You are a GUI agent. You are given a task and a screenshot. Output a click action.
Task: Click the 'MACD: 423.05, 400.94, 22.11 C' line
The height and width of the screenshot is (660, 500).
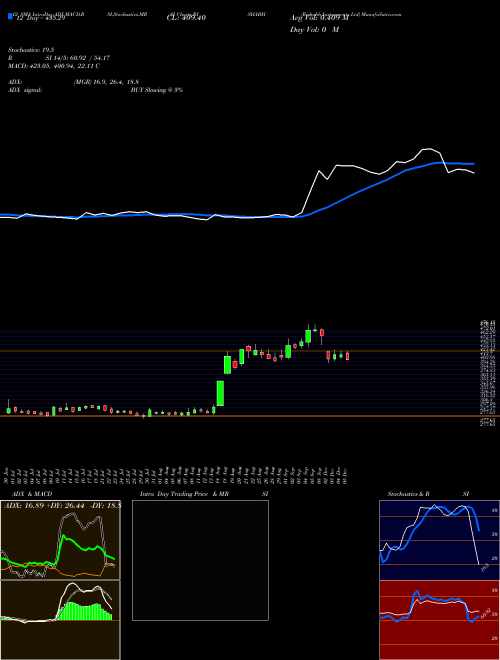coord(54,66)
